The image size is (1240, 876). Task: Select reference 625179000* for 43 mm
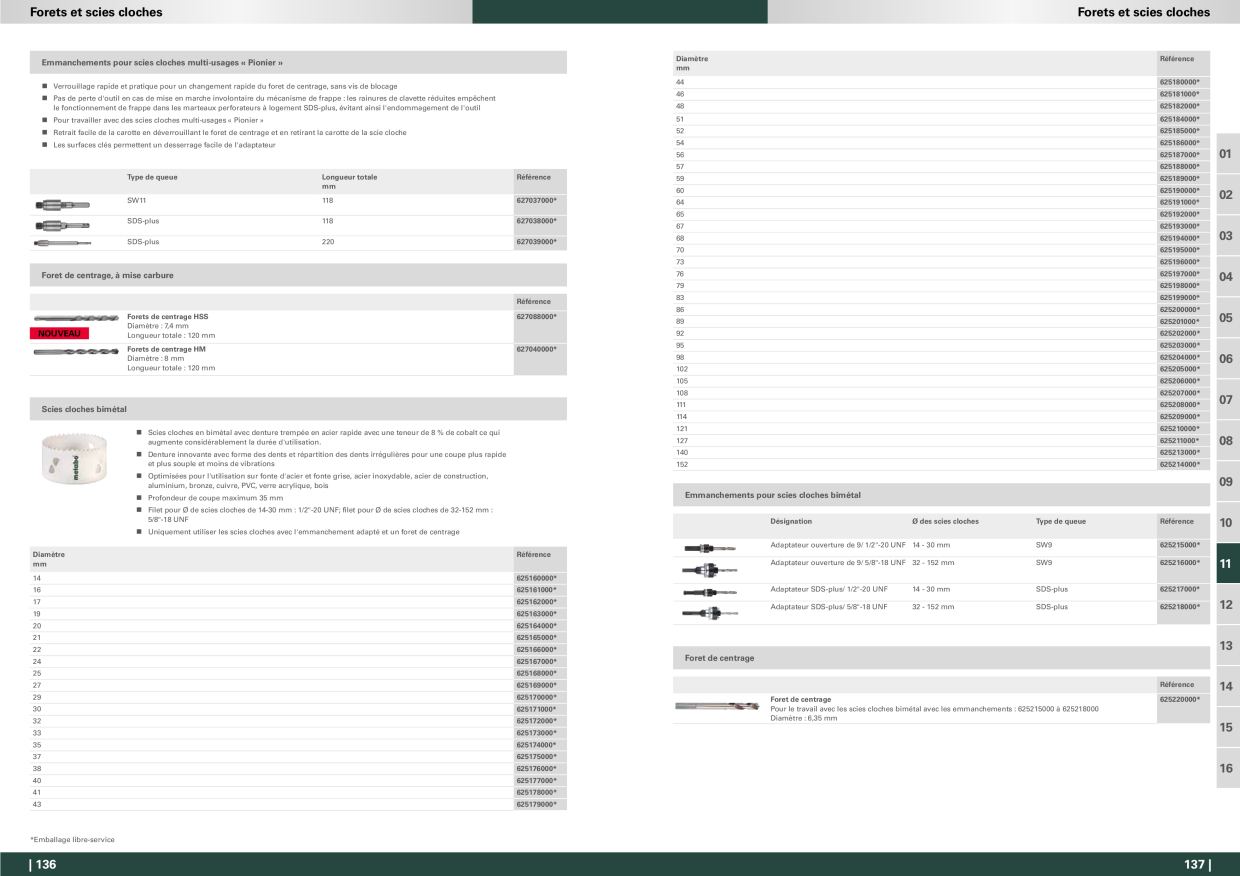point(536,804)
